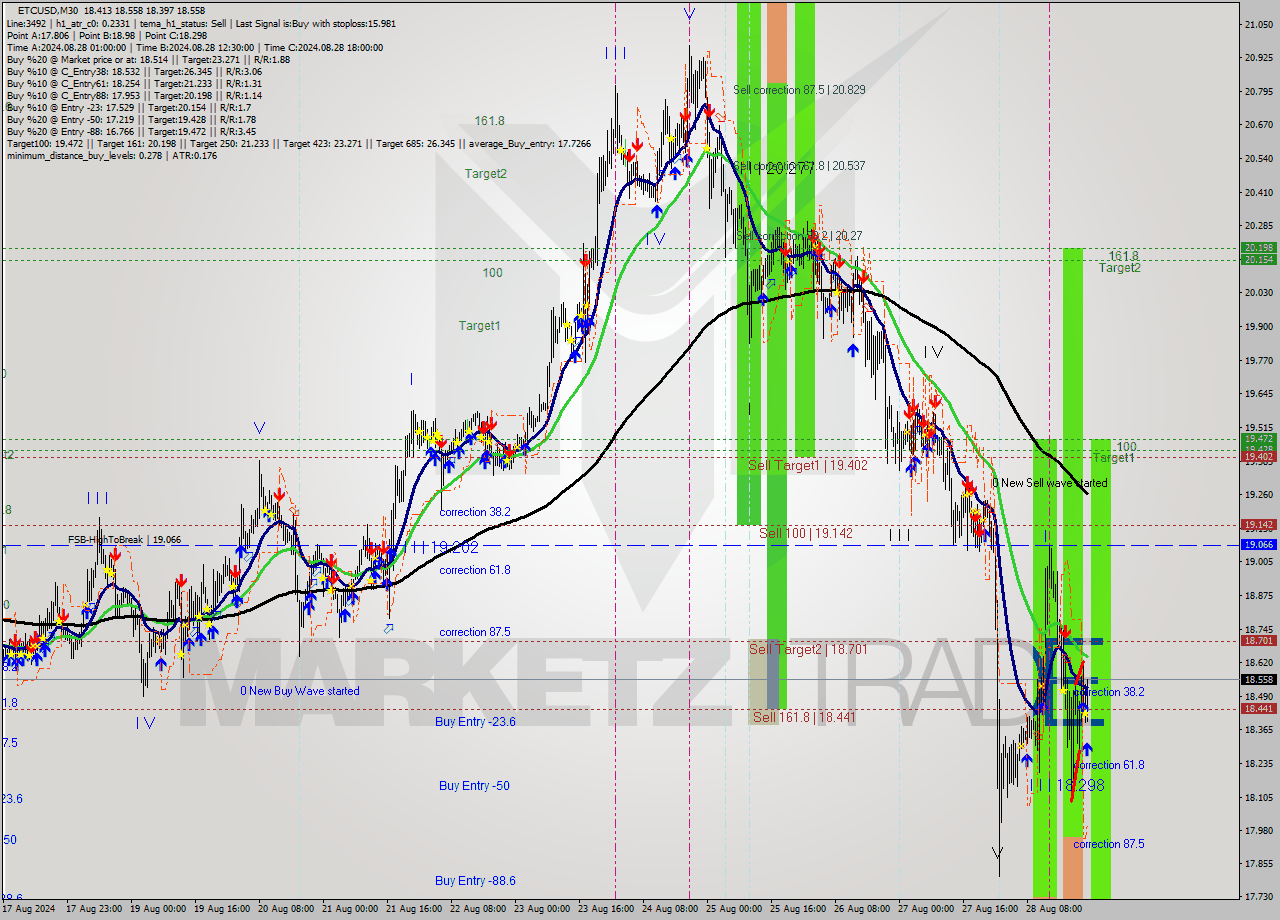Click the 18.235 price axis value
This screenshot has width=1280, height=920.
point(1258,763)
